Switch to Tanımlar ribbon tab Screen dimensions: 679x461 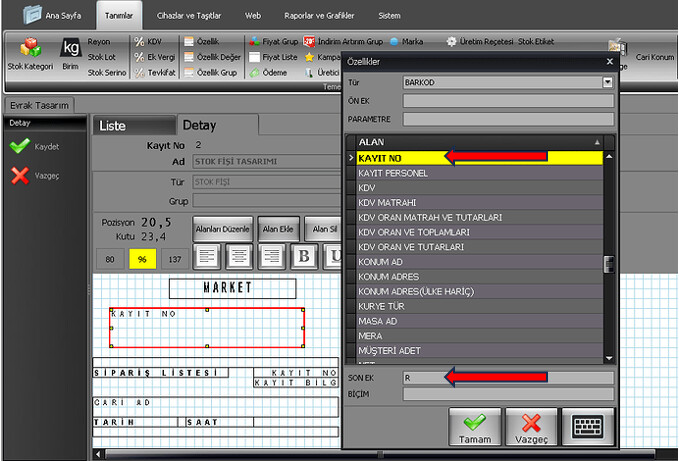(119, 16)
